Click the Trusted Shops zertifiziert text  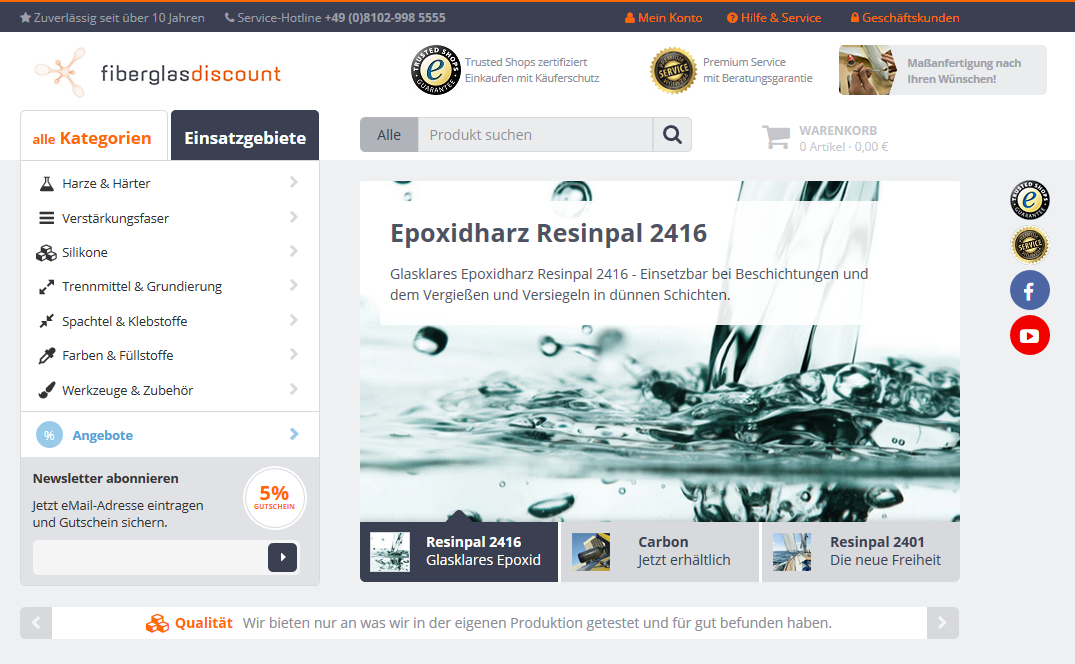(526, 62)
